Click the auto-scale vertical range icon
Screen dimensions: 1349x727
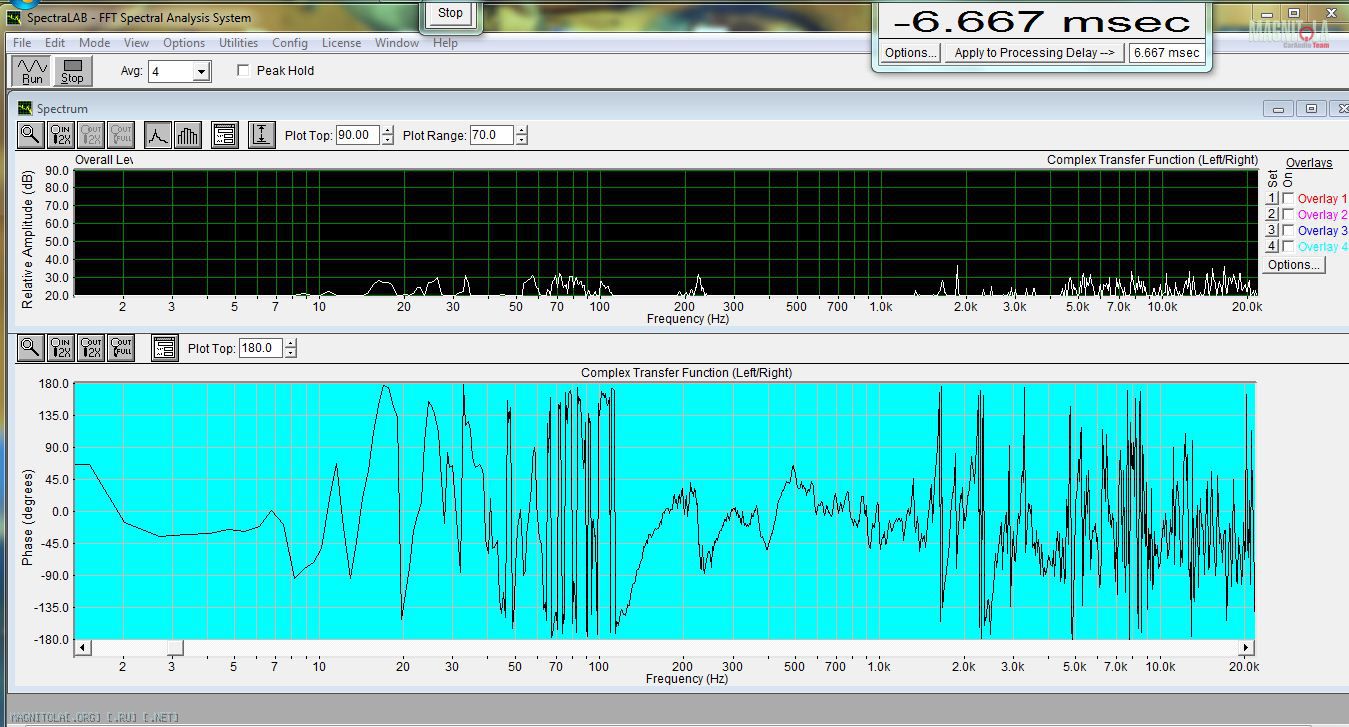(x=262, y=135)
